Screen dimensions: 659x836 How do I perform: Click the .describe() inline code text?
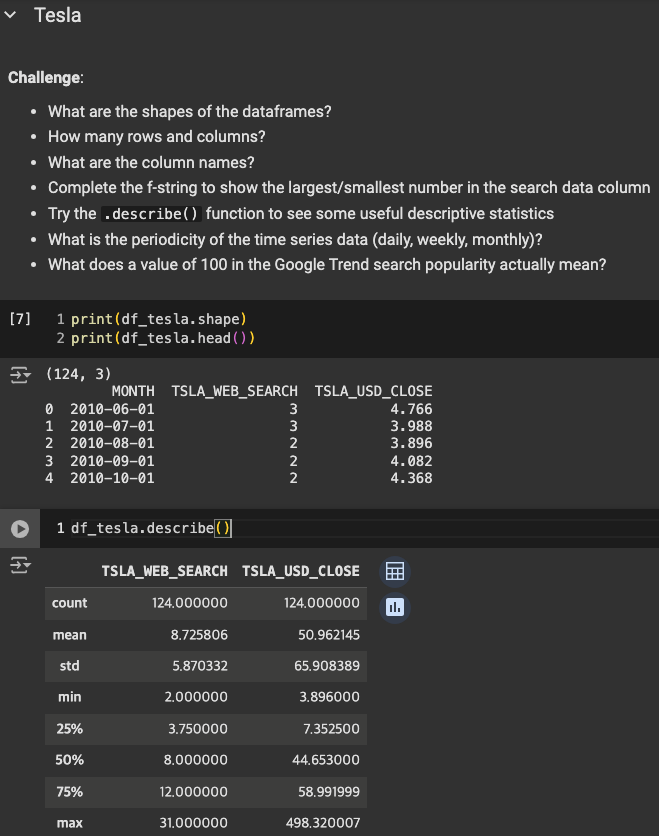coord(151,214)
